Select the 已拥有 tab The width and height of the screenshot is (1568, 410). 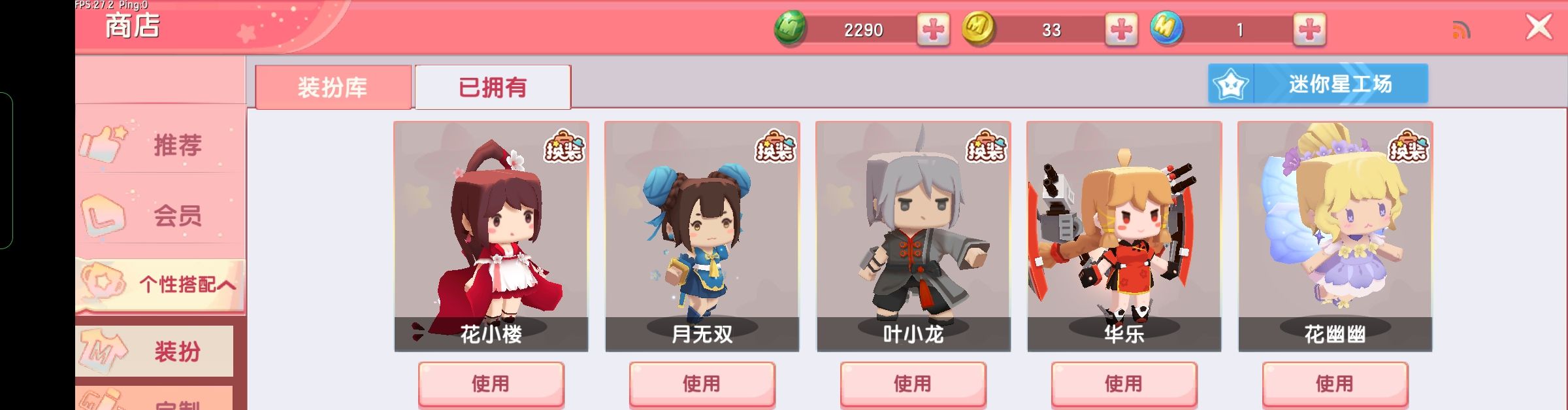(x=493, y=87)
